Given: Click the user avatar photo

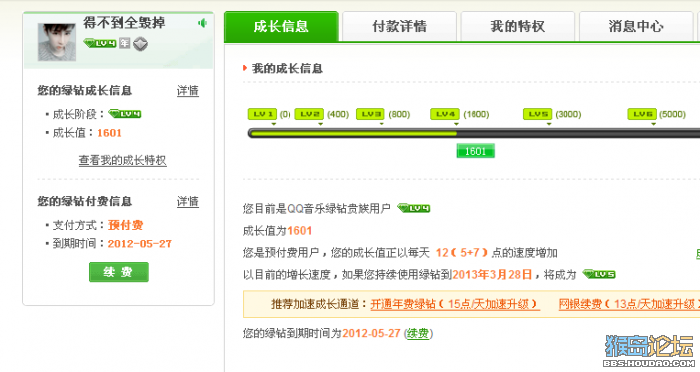Looking at the screenshot, I should pyautogui.click(x=57, y=42).
